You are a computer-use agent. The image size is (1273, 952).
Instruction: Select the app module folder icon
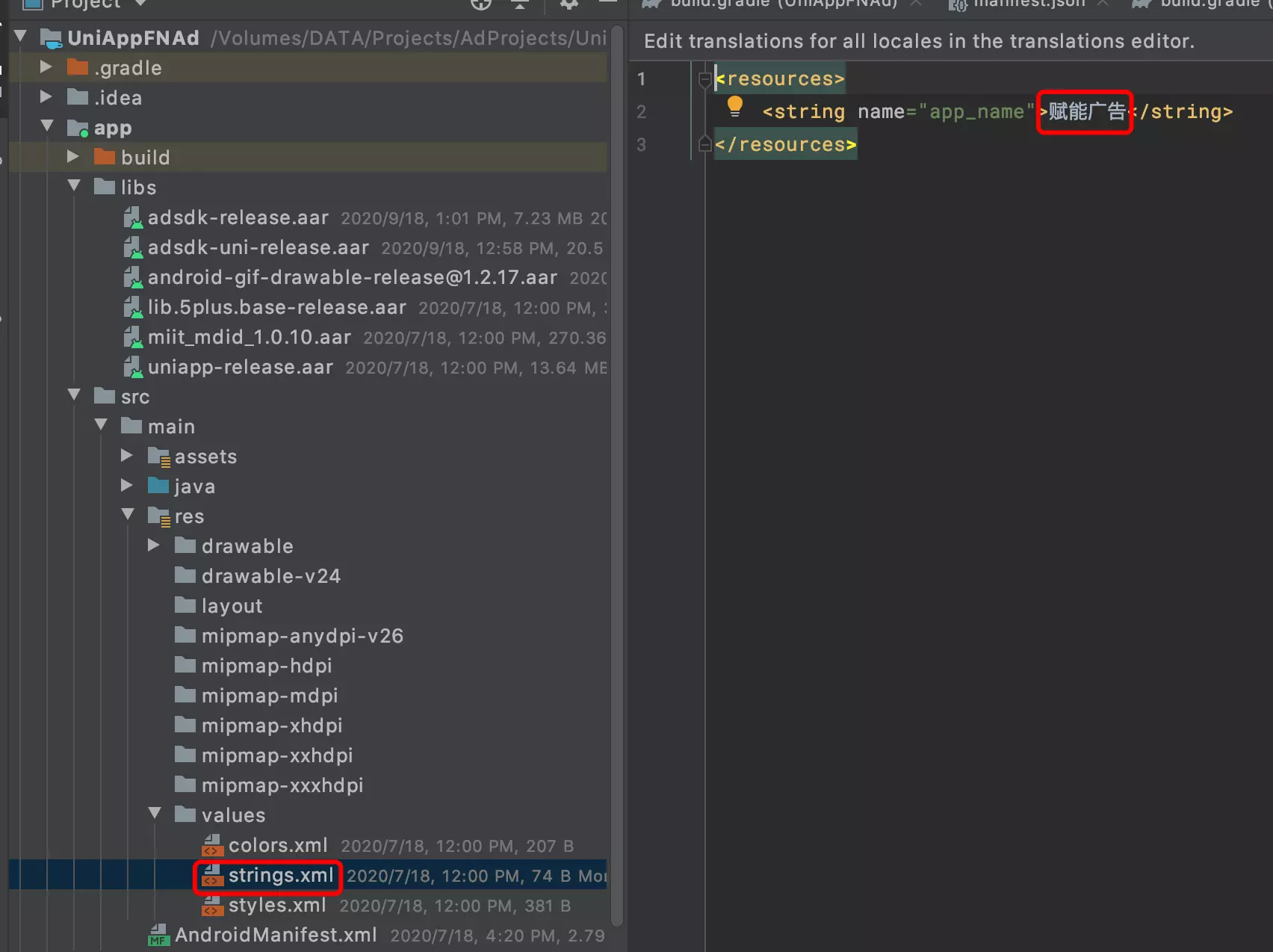tap(78, 128)
